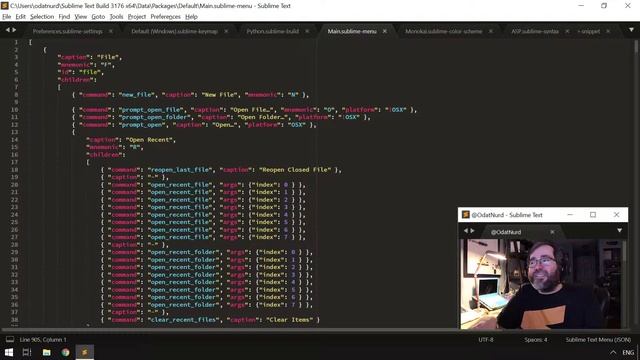The width and height of the screenshot is (640, 360).
Task: Click the "New File" caption text
Action: pyautogui.click(x=220, y=95)
